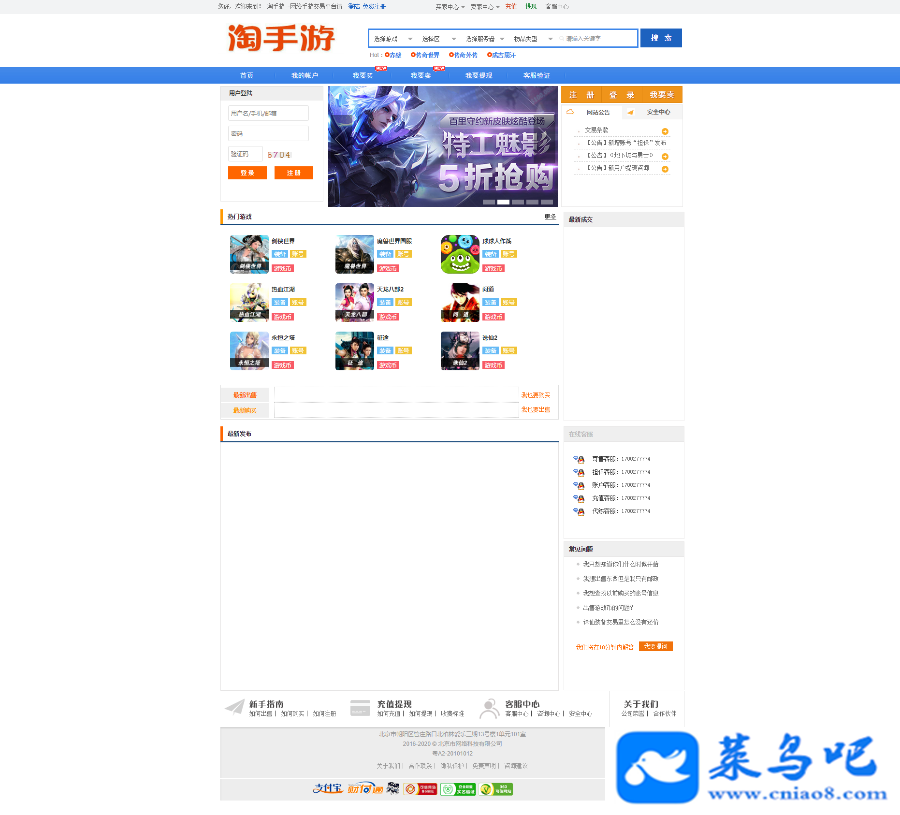Open the 买家中心 dropdown in top bar
Viewport: 900px width, 815px height.
[450, 6]
